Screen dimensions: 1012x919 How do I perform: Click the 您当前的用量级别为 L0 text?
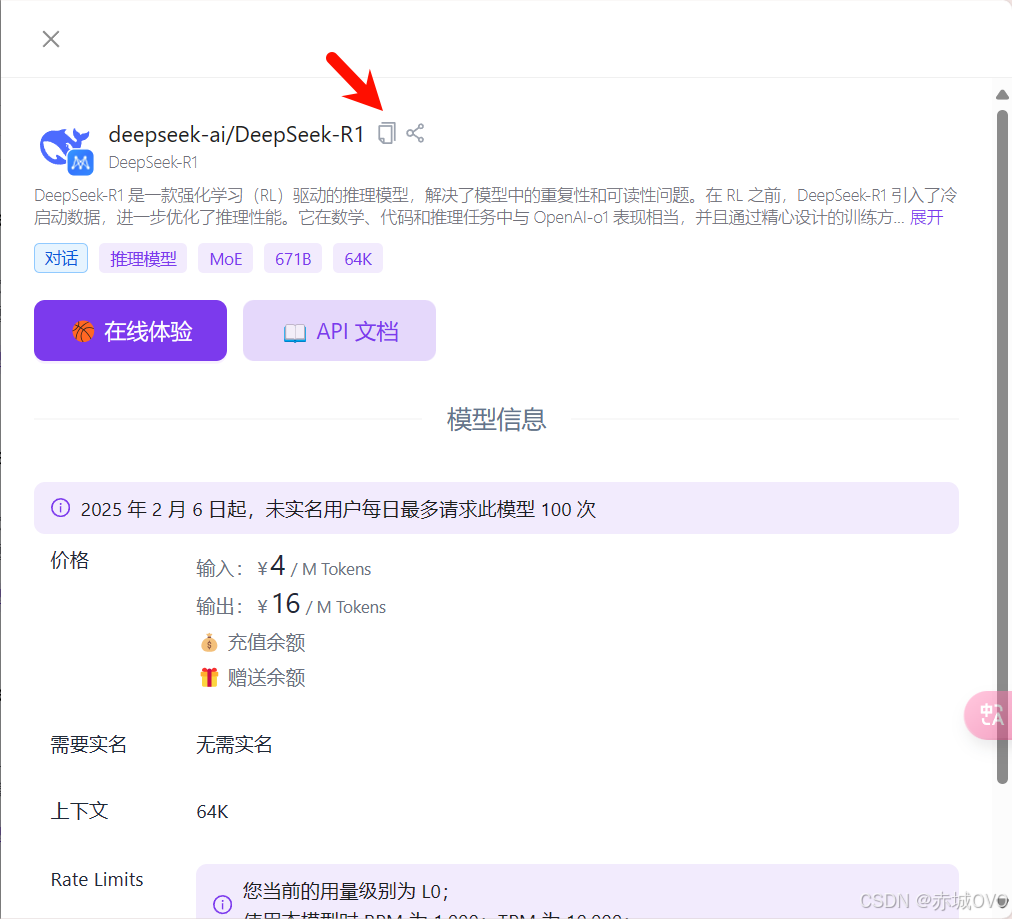[345, 891]
